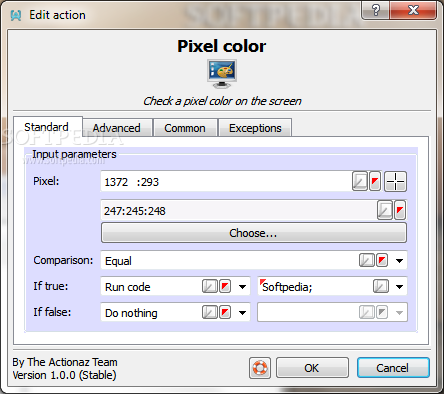
Task: Click the question mark help title button
Action: 375,10
